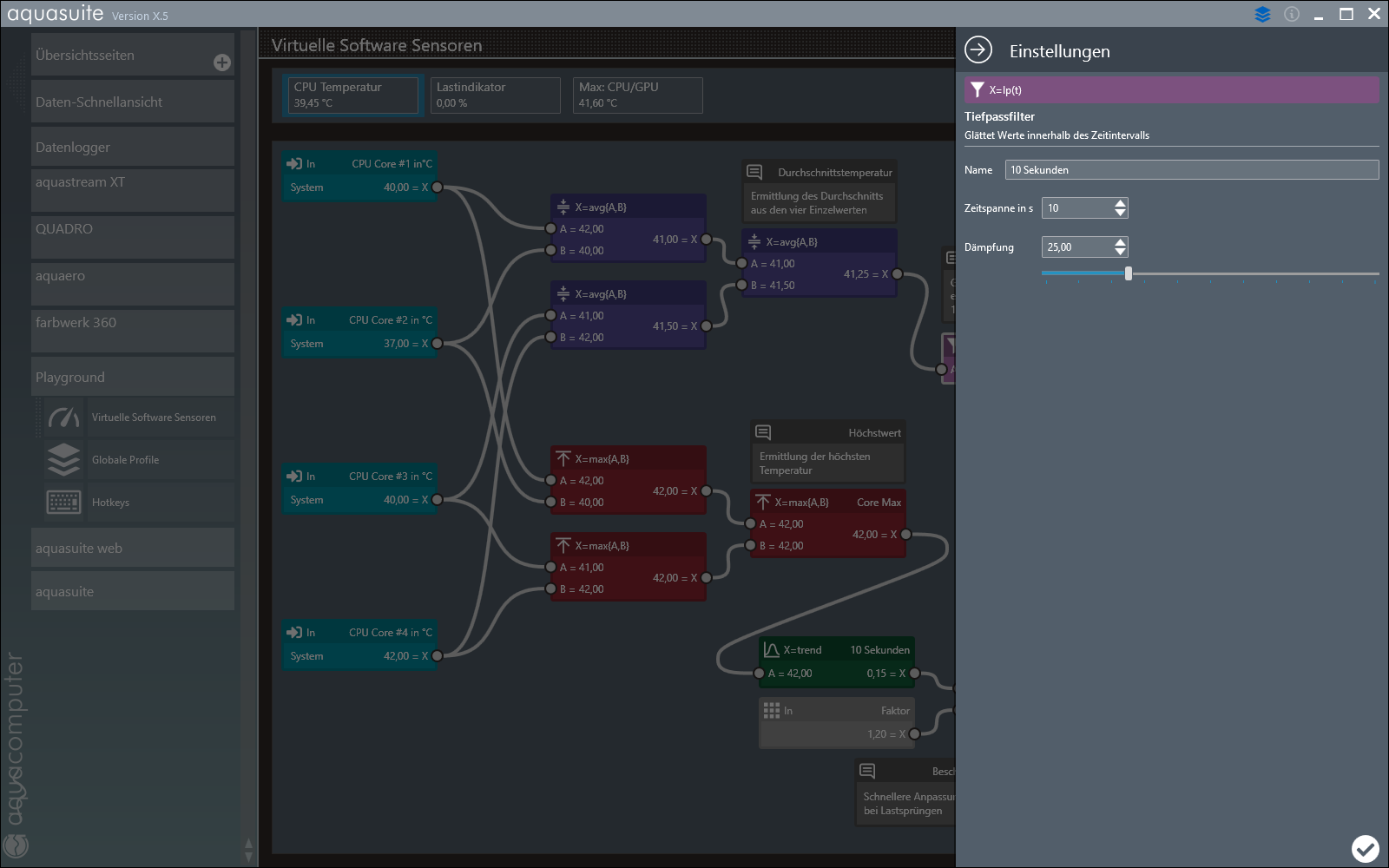Open the info icon in title bar
This screenshot has width=1389, height=868.
[x=1292, y=14]
